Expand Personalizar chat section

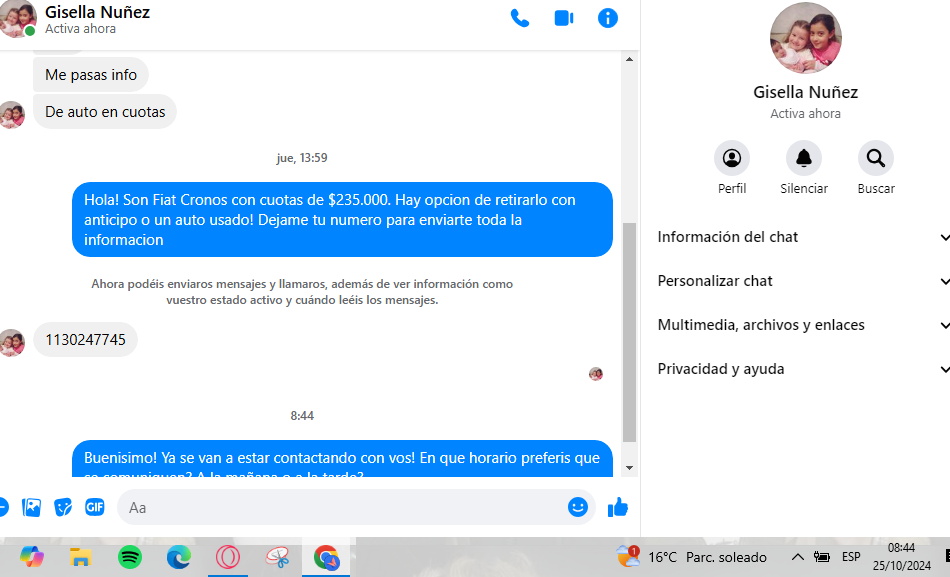pos(800,281)
